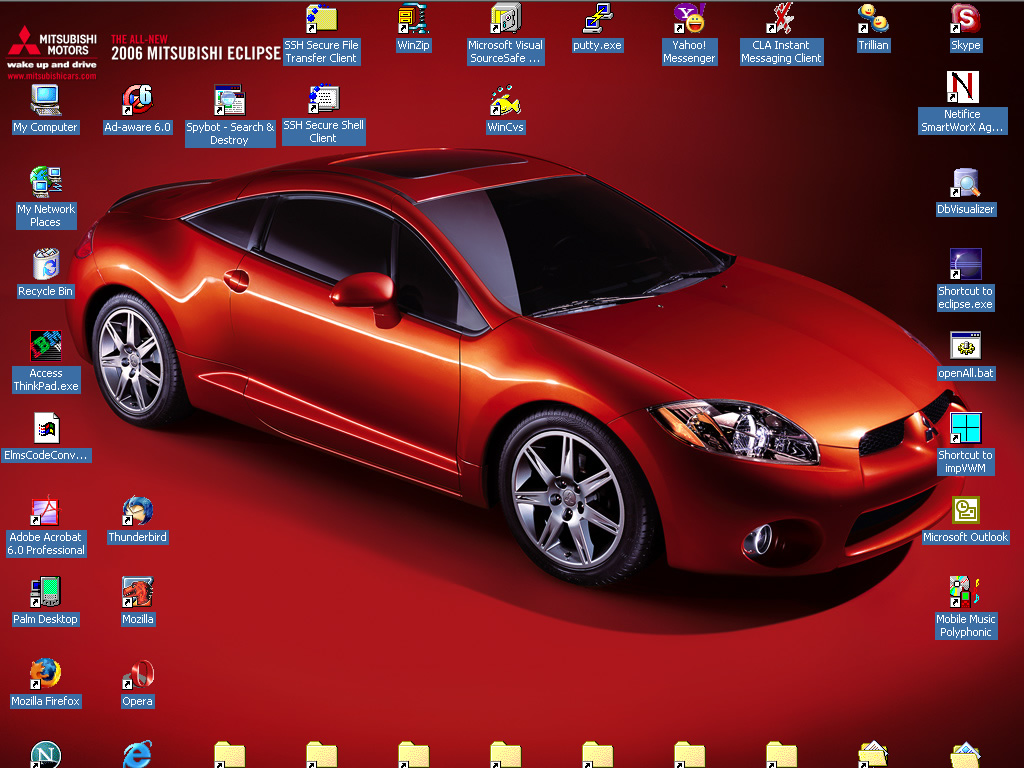1024x768 pixels.
Task: Select the CLA Instant Messaging Client icon
Action: (780, 19)
